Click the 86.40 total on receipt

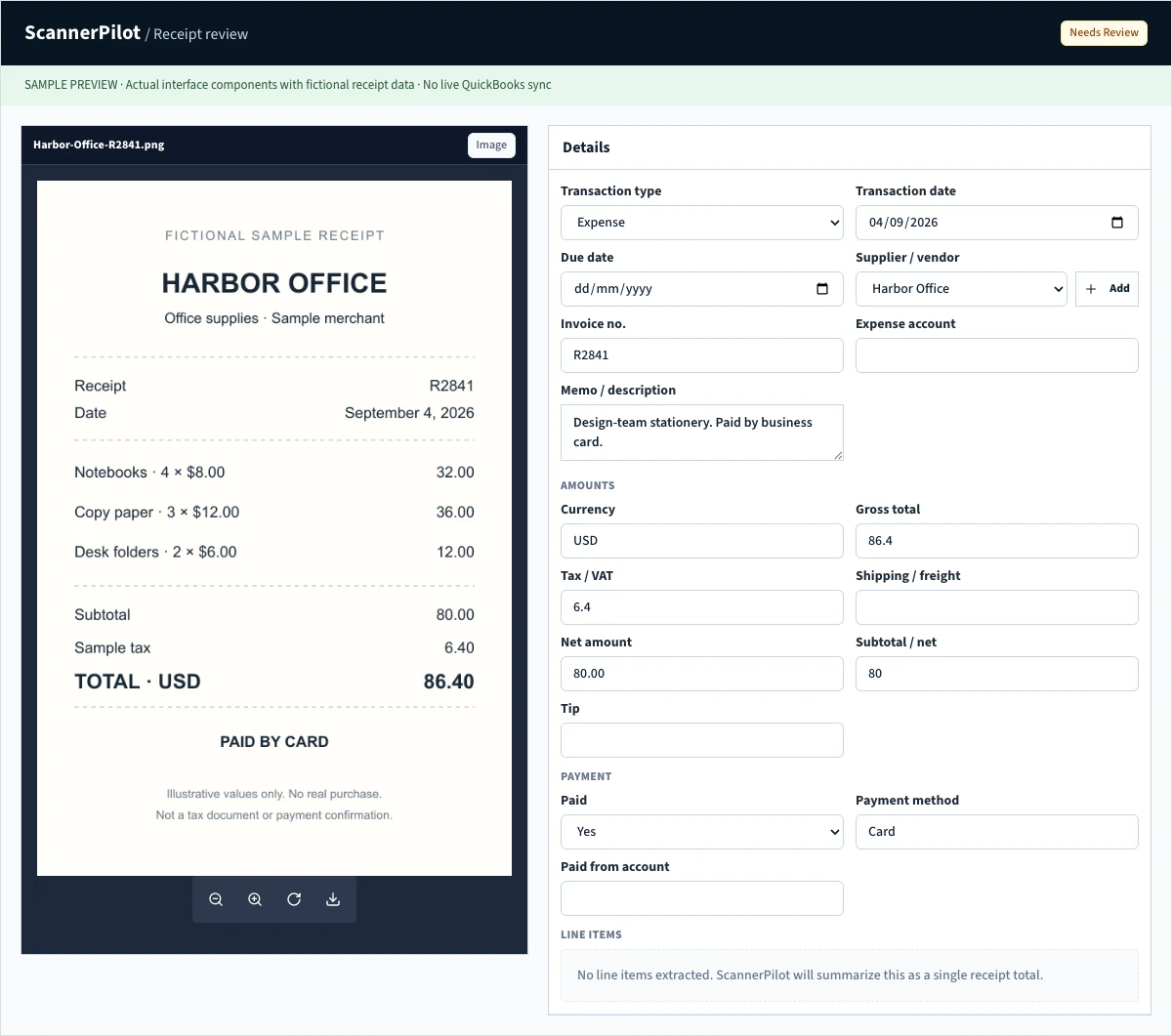(x=449, y=682)
